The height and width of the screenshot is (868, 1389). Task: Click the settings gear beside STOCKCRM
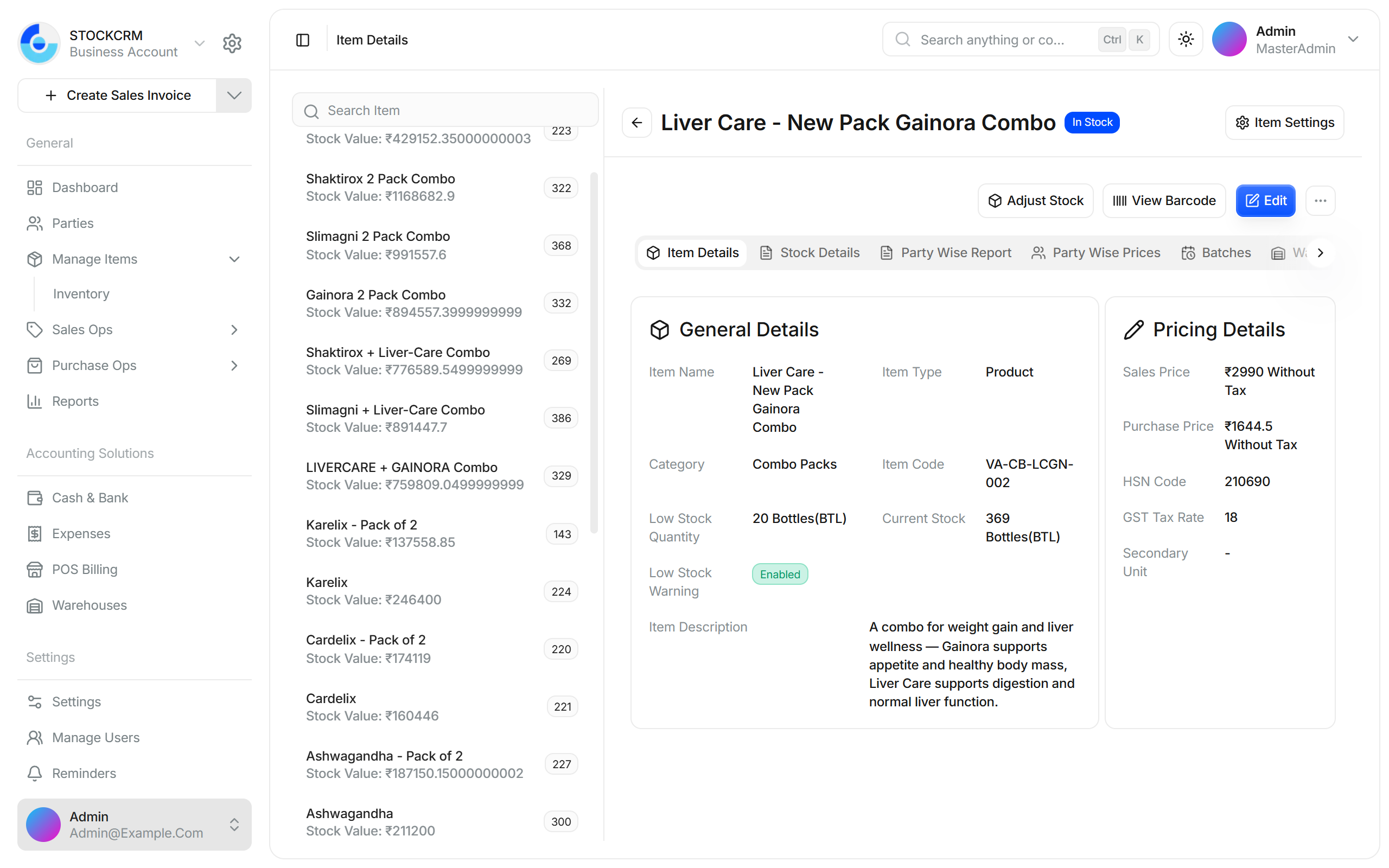232,43
